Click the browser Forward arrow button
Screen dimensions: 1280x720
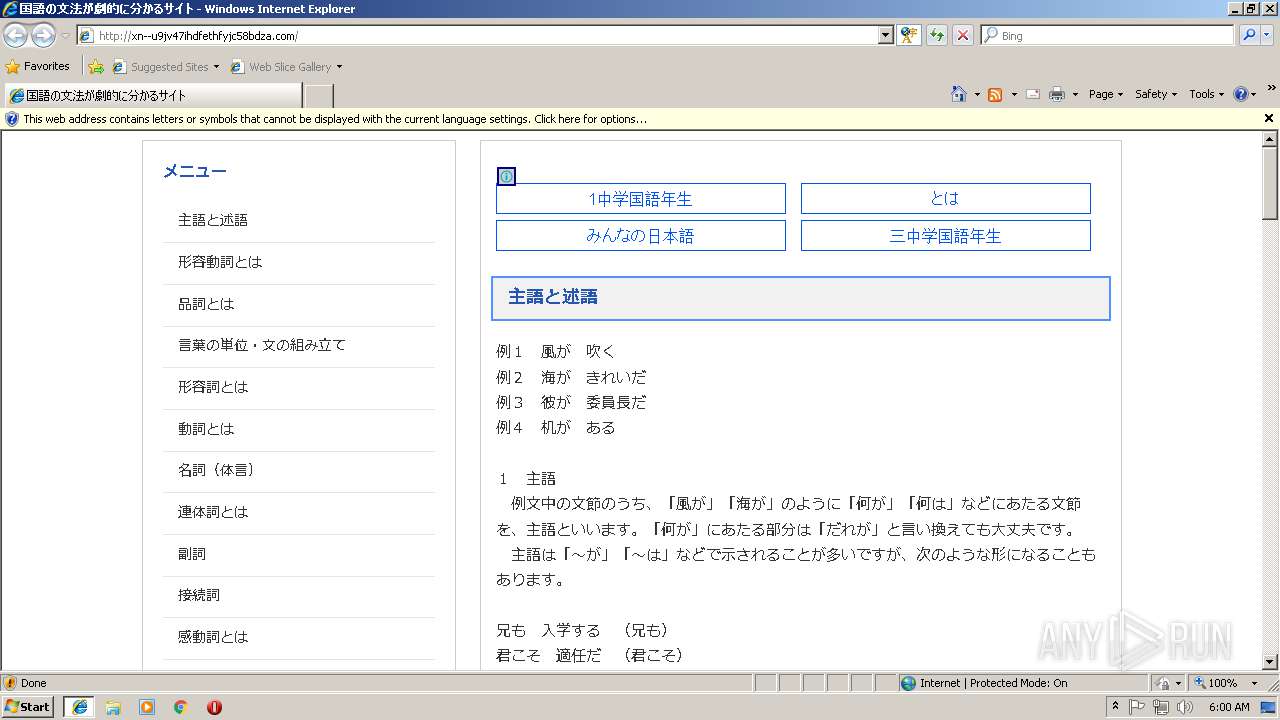(43, 36)
